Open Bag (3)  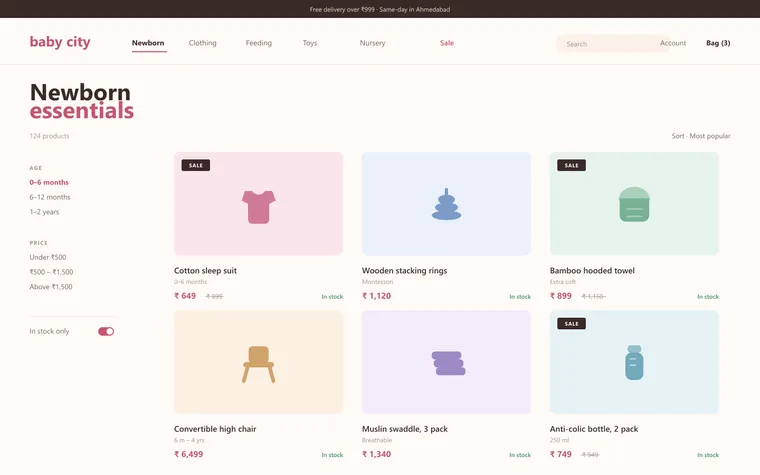click(x=718, y=43)
